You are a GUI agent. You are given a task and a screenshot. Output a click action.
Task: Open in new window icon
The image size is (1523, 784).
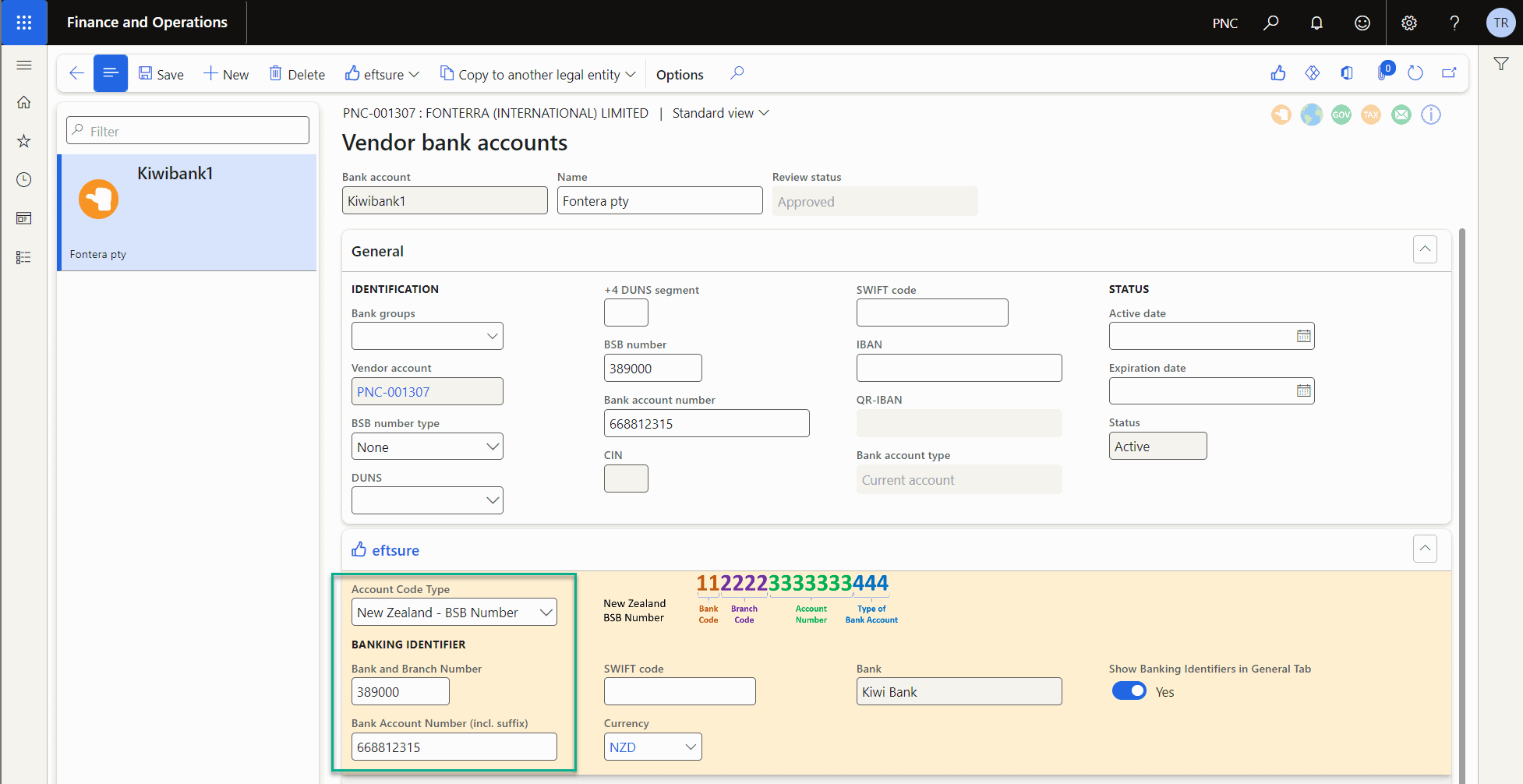pos(1449,73)
